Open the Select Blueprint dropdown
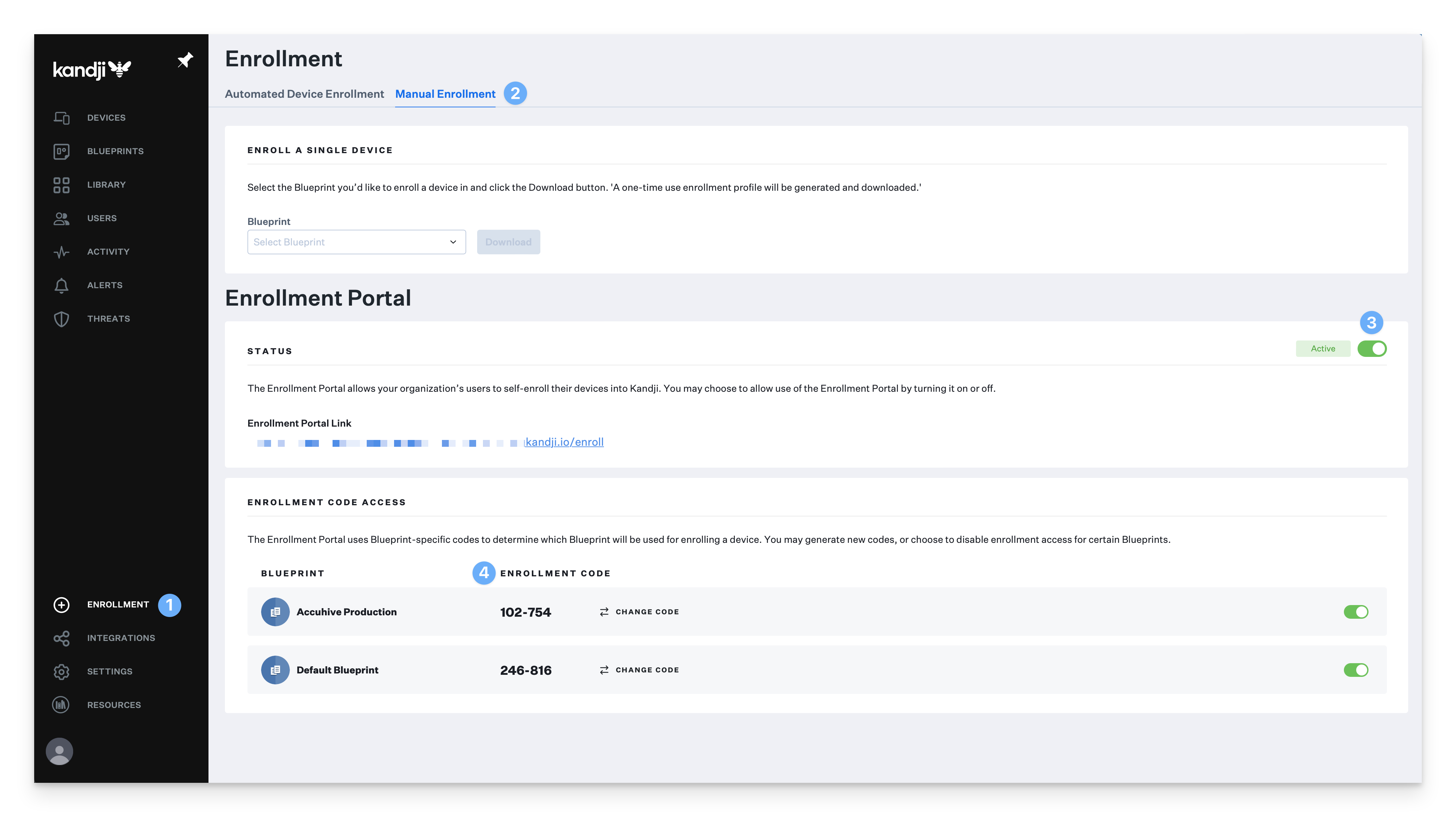1456x817 pixels. coord(356,242)
